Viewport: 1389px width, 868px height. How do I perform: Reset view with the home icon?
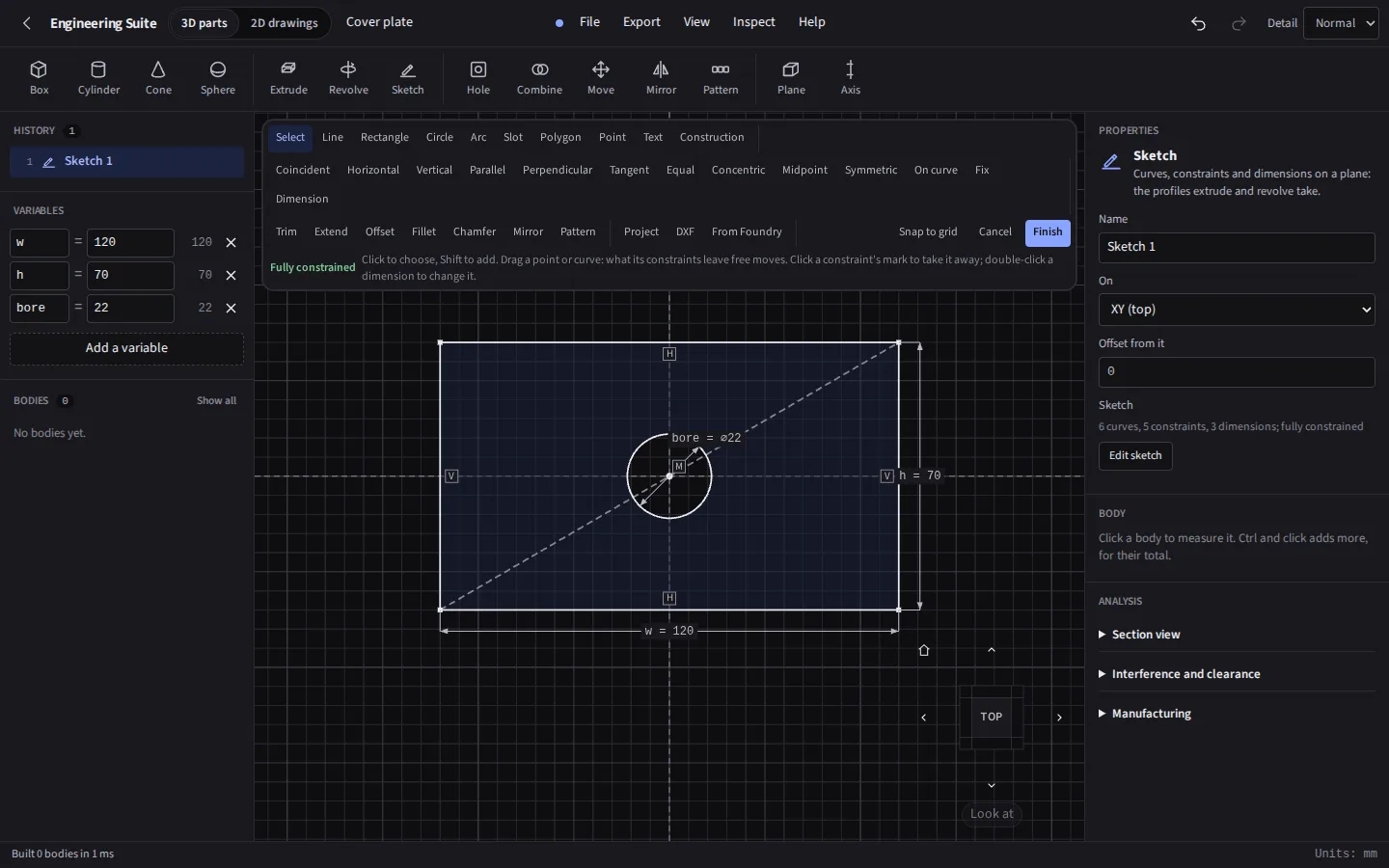(x=924, y=650)
